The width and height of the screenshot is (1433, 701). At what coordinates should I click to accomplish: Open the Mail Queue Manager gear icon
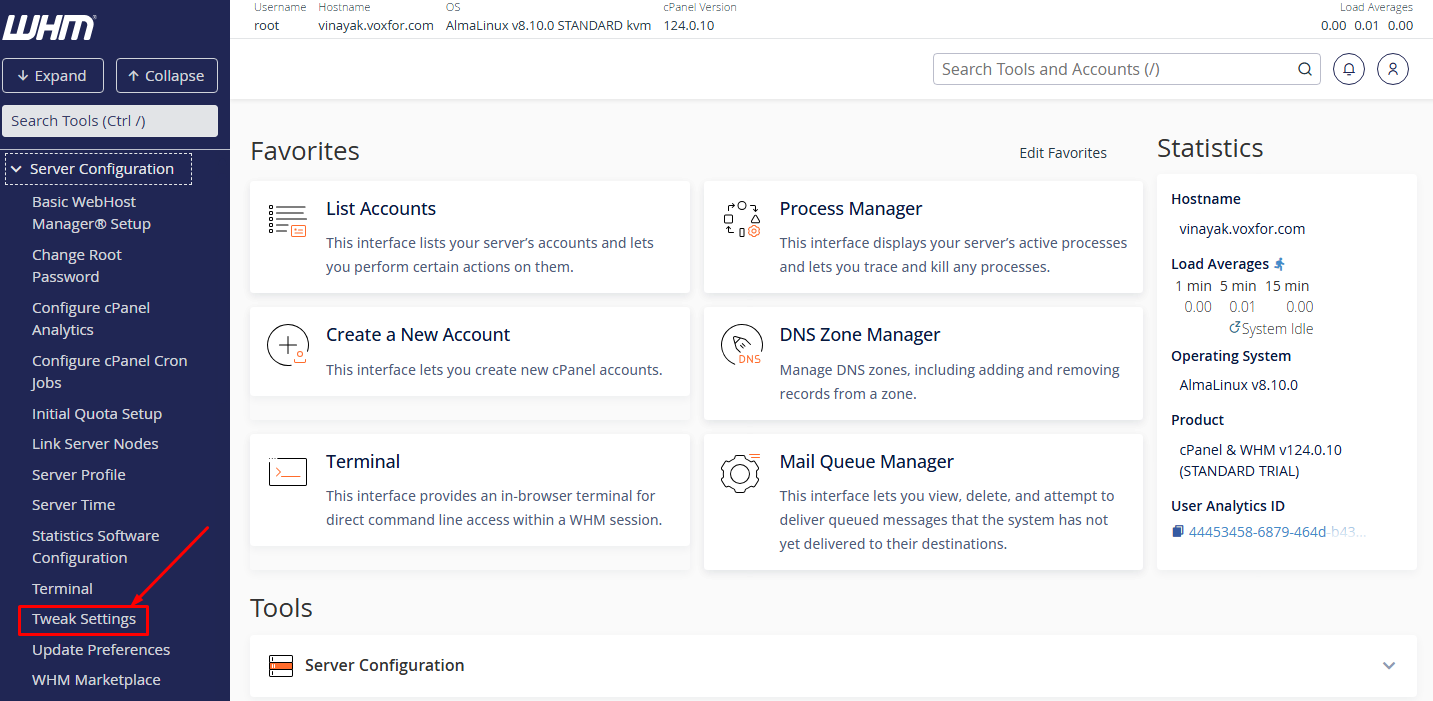tap(740, 473)
